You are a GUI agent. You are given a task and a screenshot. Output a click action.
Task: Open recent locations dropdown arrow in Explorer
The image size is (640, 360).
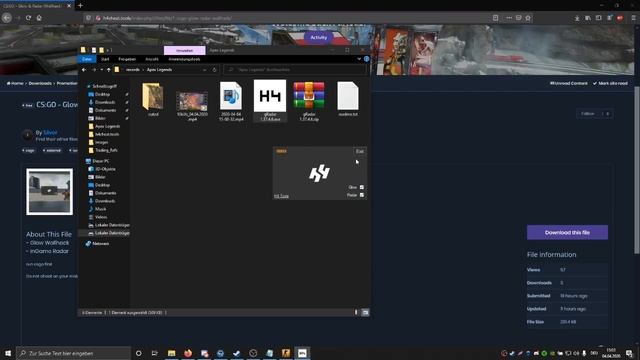tap(102, 70)
